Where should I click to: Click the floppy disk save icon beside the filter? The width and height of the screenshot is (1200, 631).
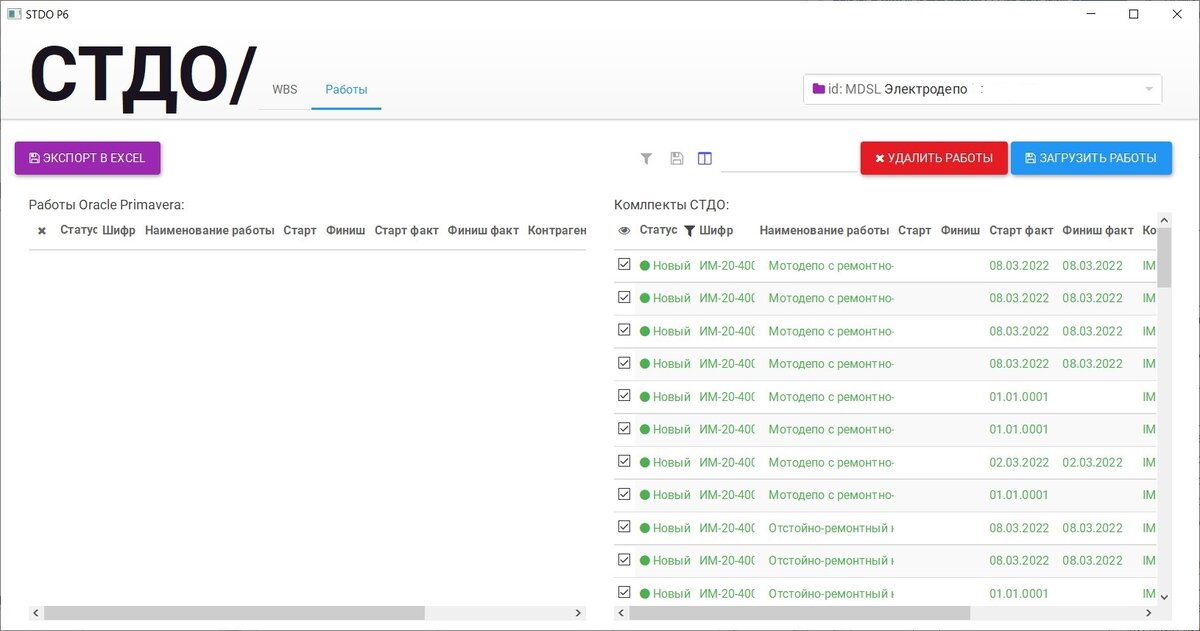click(676, 158)
